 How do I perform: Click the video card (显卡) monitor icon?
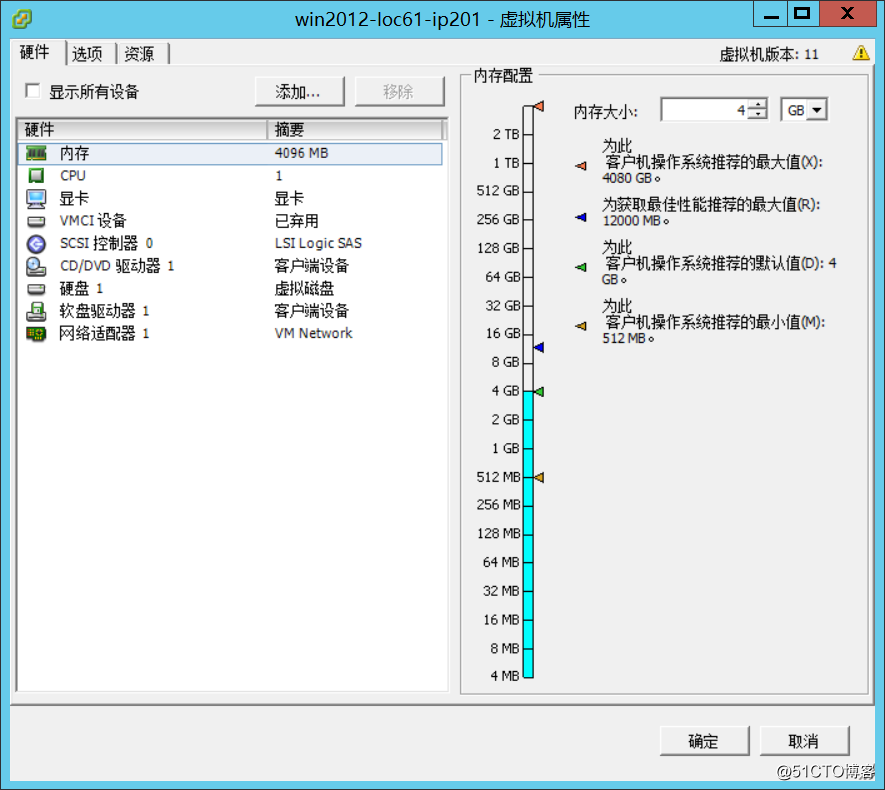point(36,199)
